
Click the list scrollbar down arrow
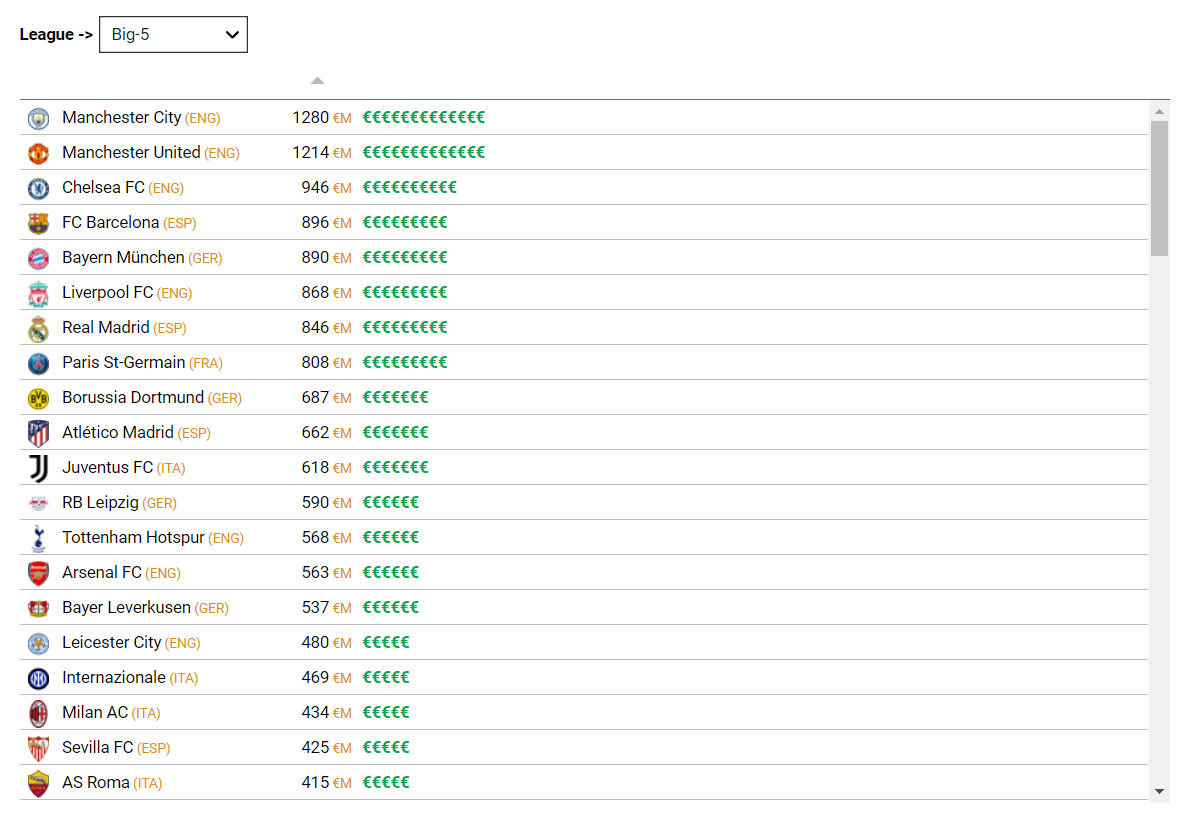(x=1159, y=792)
